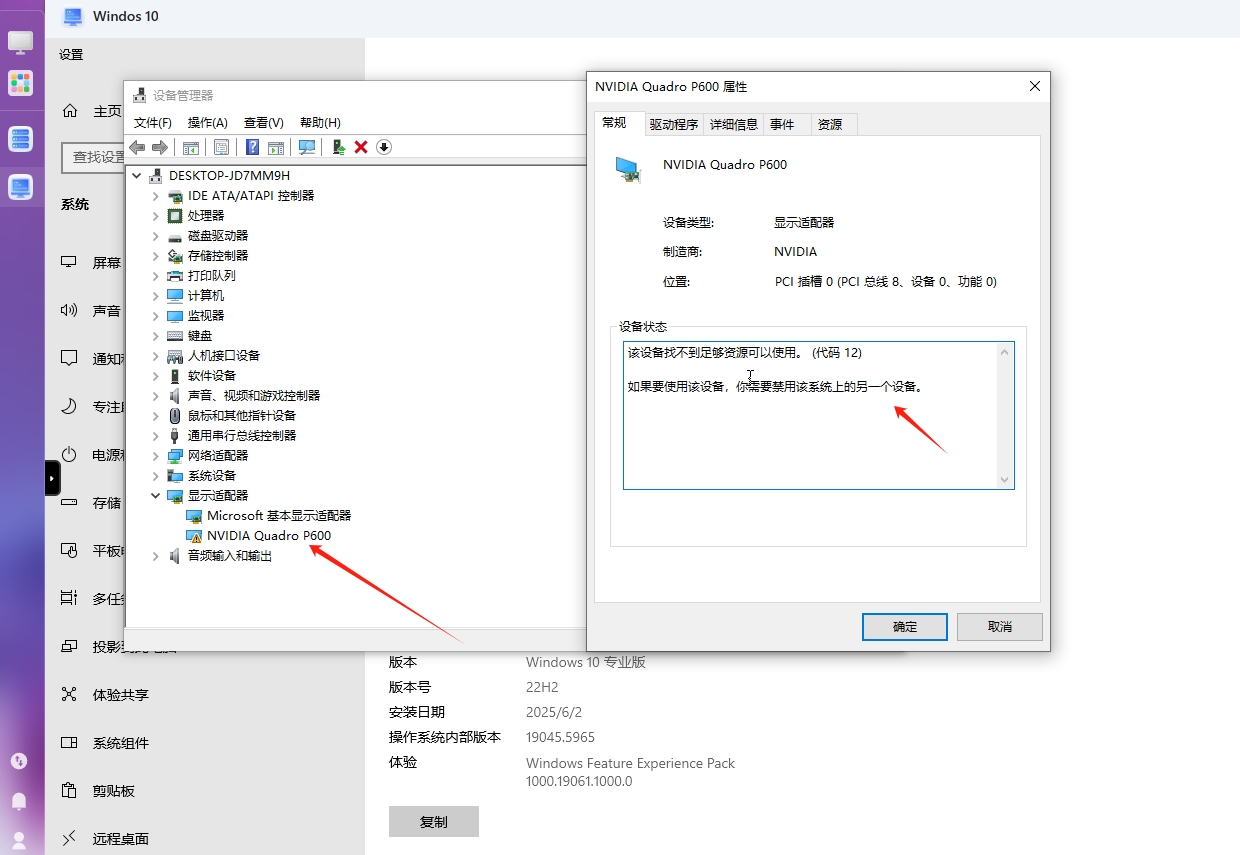Click the Uninstall device red X icon

pyautogui.click(x=362, y=147)
